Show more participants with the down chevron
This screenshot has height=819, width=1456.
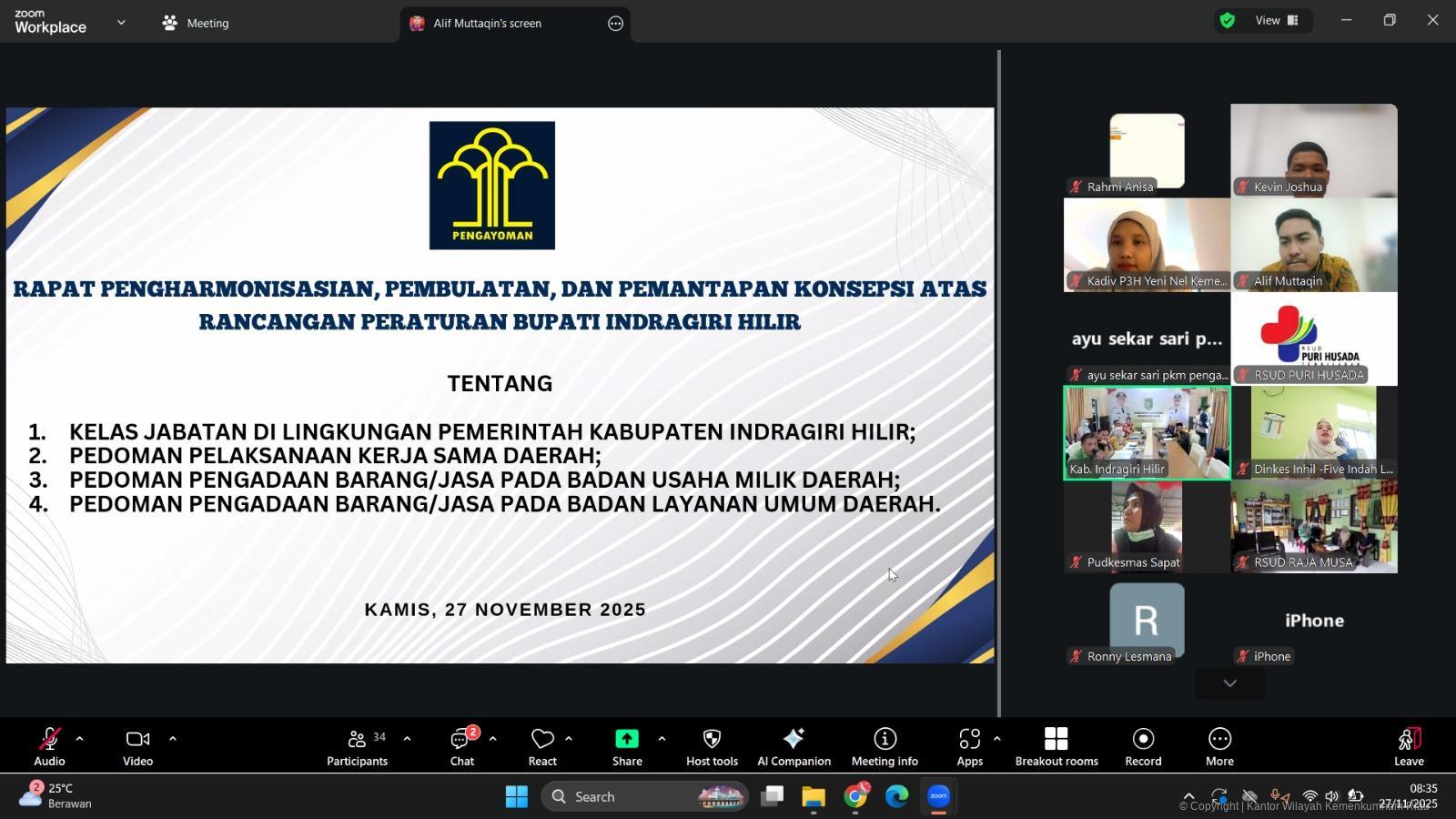[x=1229, y=683]
